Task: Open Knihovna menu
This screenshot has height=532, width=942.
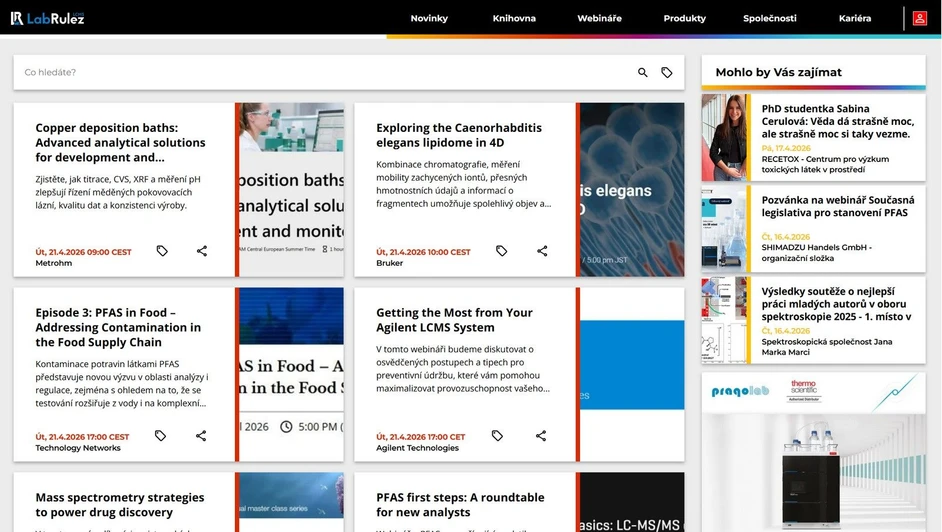Action: click(x=514, y=18)
